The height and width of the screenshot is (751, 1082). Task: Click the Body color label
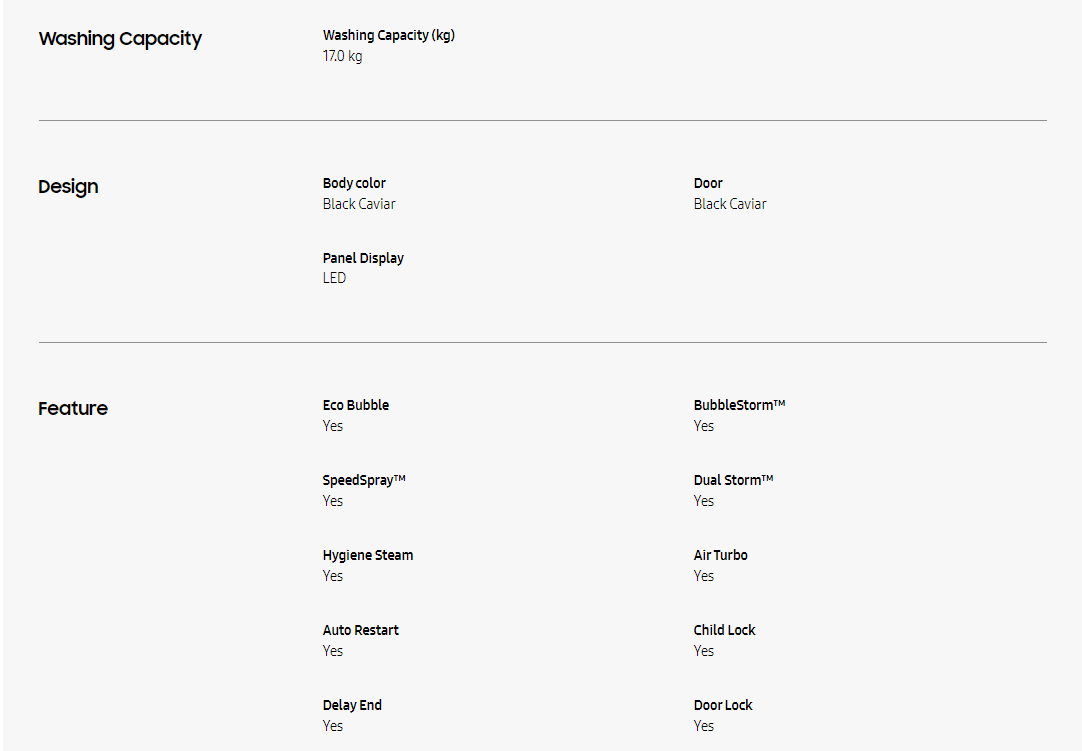[x=354, y=183]
